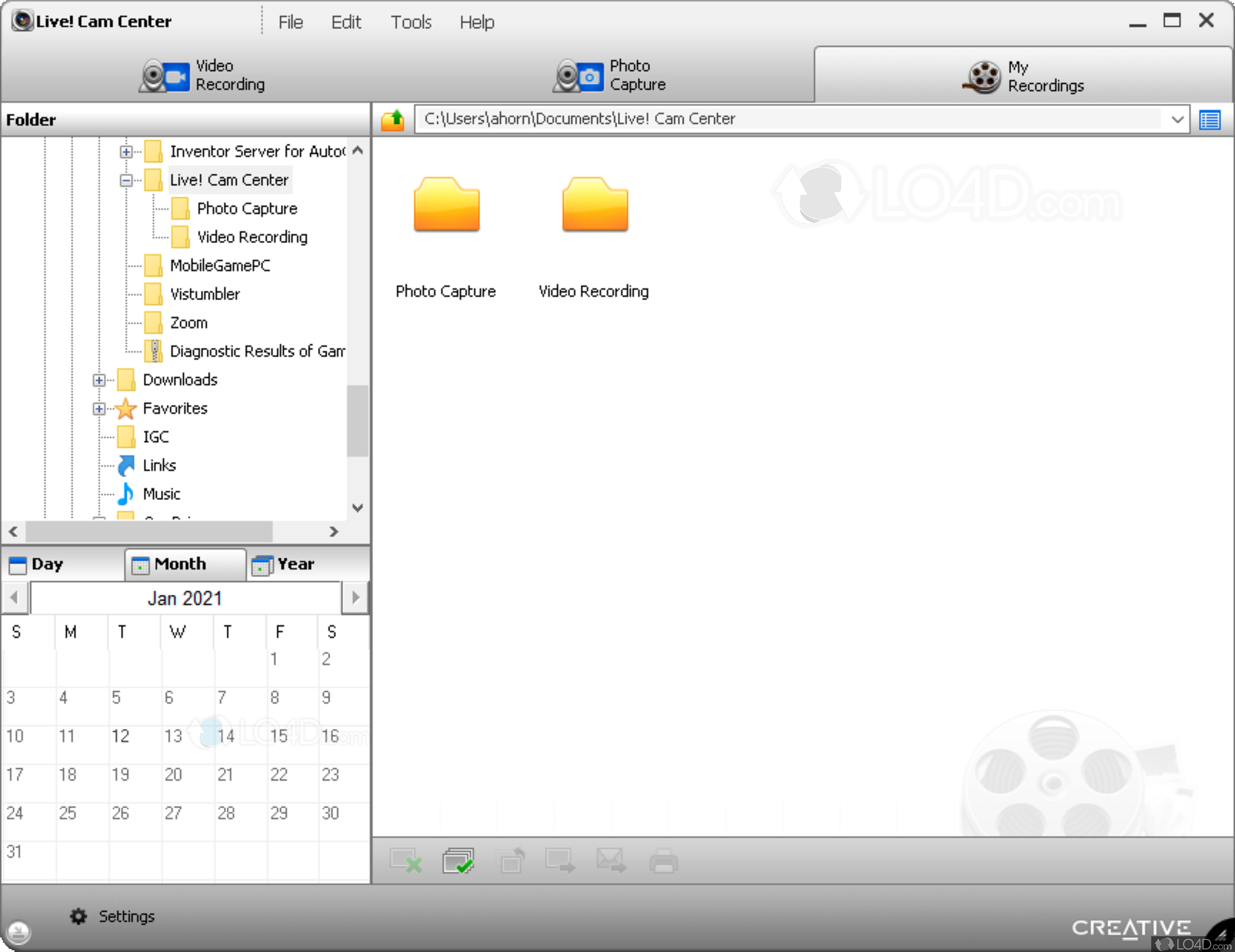Click the Music note icon

click(x=126, y=494)
